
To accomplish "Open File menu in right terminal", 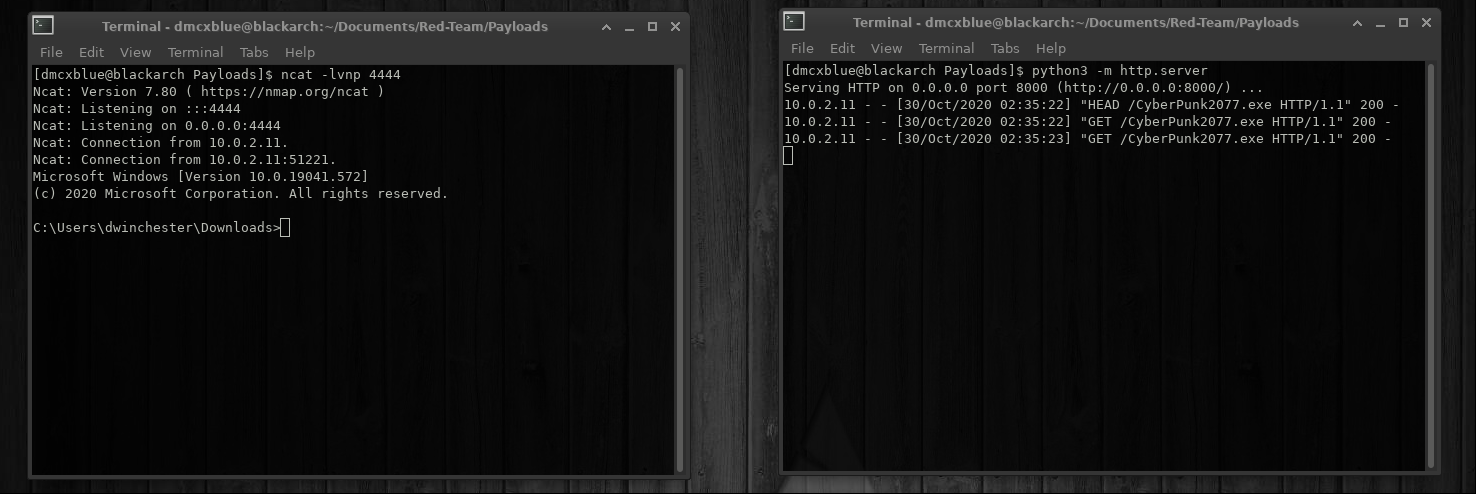I will 802,48.
